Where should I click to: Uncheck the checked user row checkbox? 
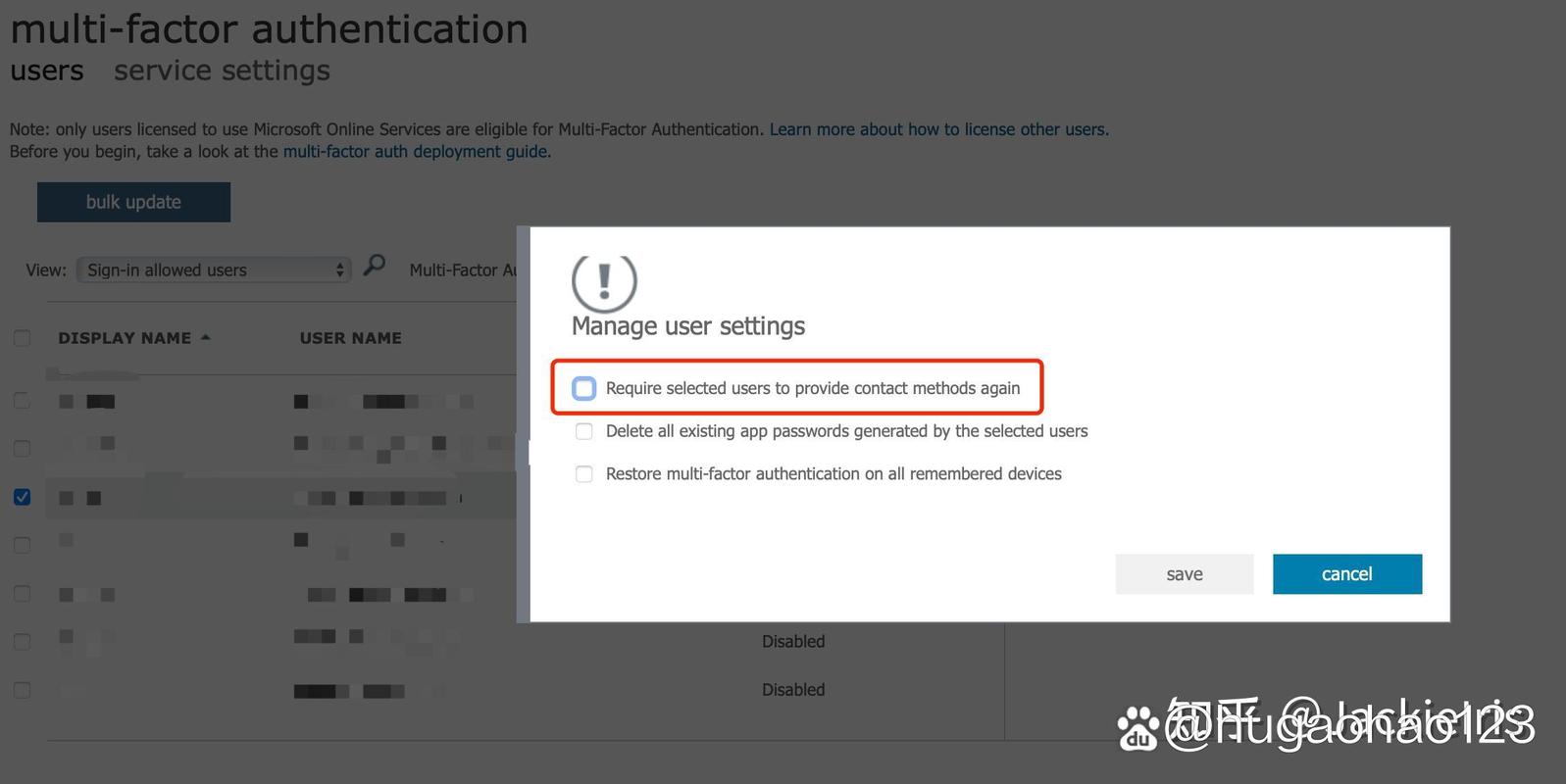coord(22,497)
